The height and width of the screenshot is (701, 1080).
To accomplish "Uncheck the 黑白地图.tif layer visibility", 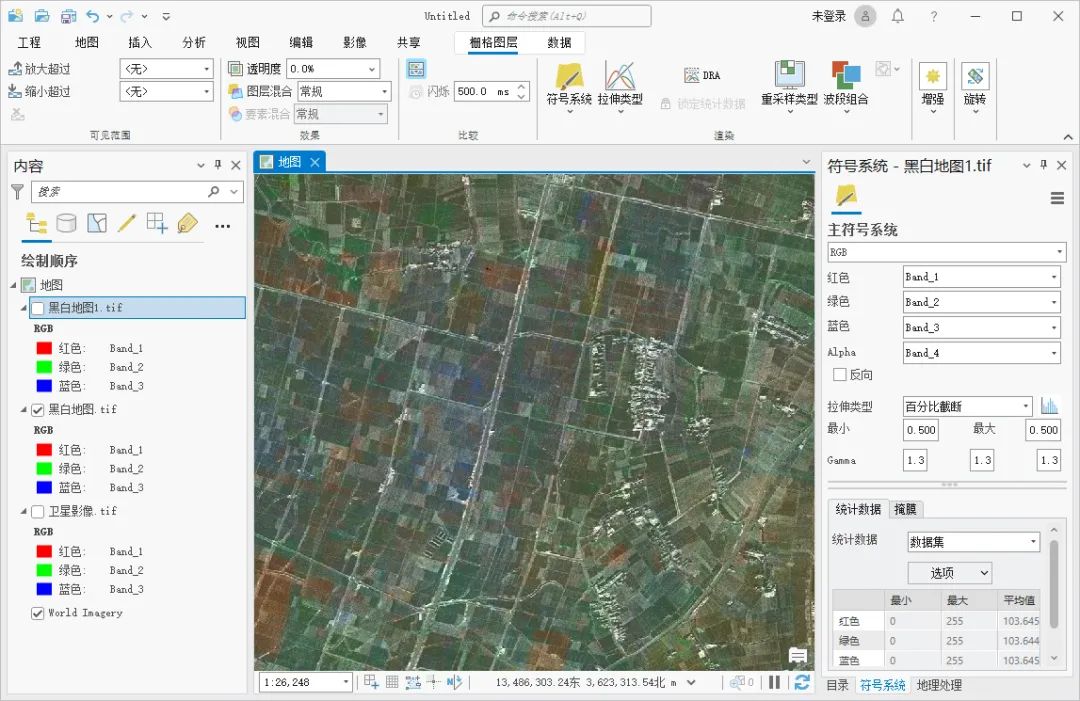I will coord(38,409).
